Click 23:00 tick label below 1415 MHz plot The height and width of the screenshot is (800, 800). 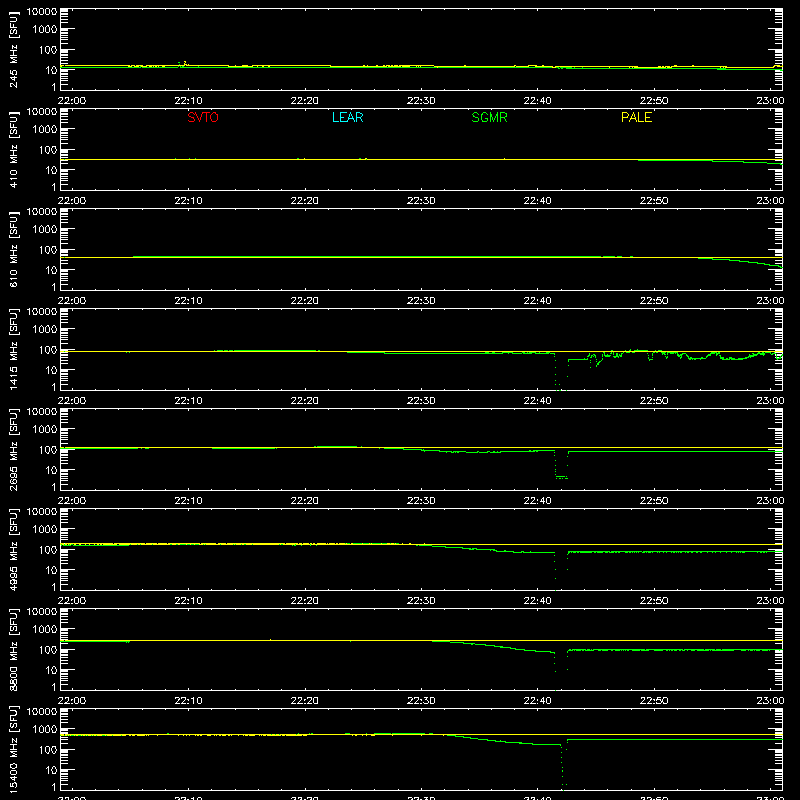pos(770,401)
